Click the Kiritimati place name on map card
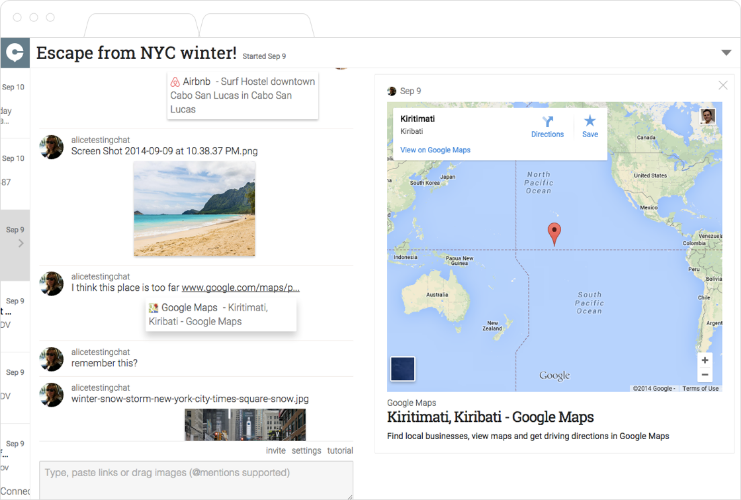 point(417,119)
